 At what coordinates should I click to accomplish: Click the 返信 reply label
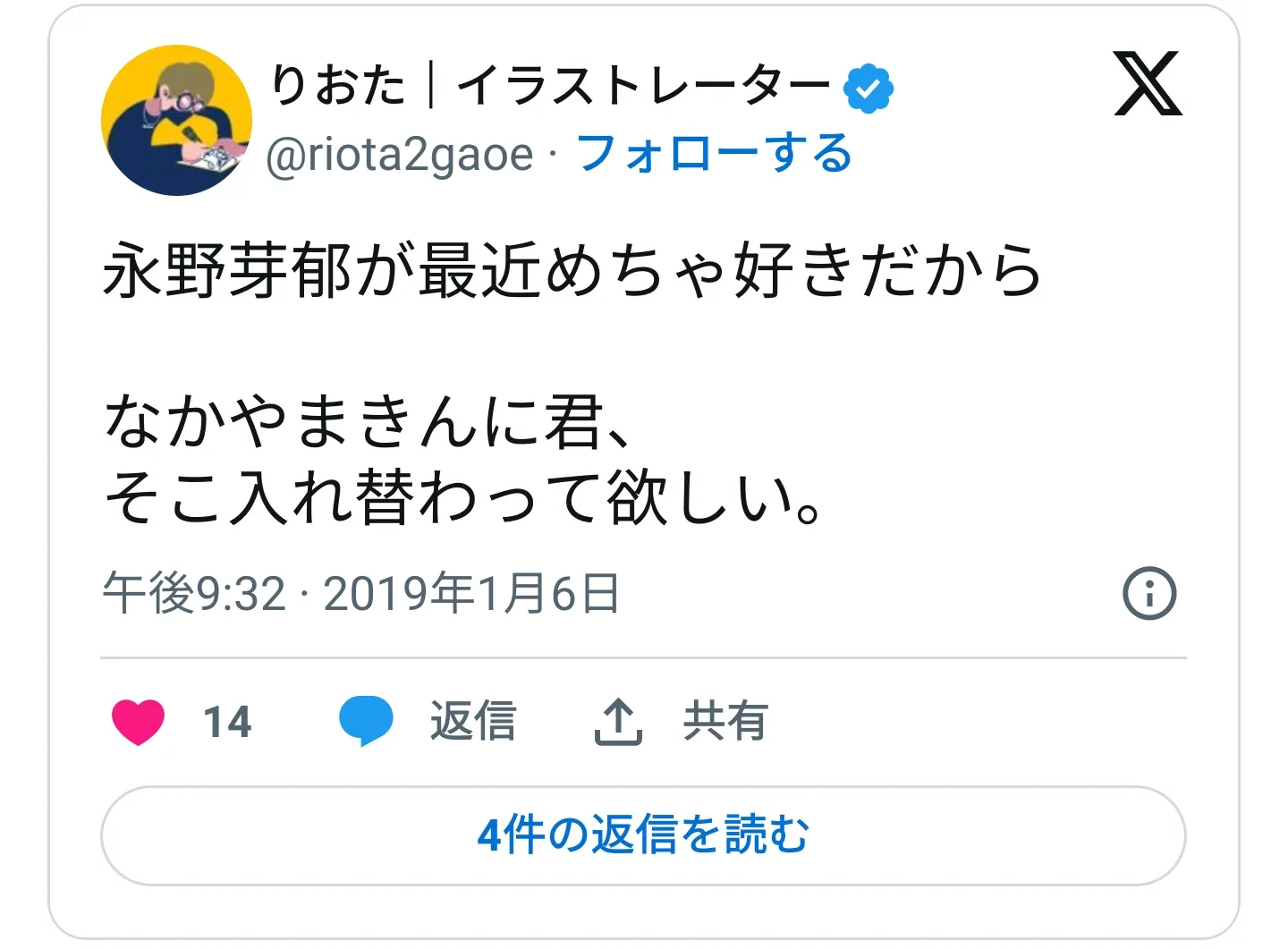(473, 721)
